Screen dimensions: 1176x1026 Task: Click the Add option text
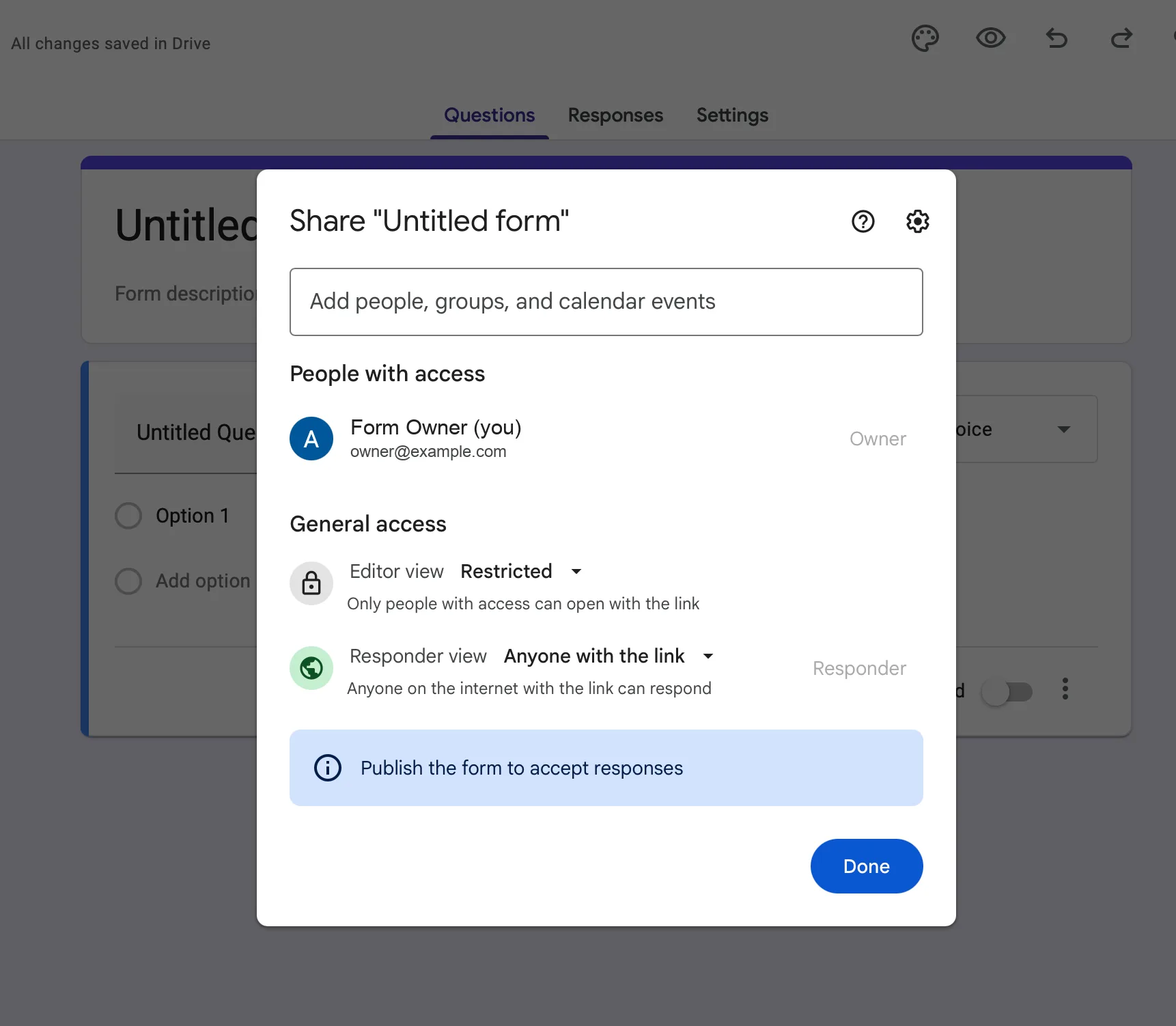pyautogui.click(x=203, y=581)
